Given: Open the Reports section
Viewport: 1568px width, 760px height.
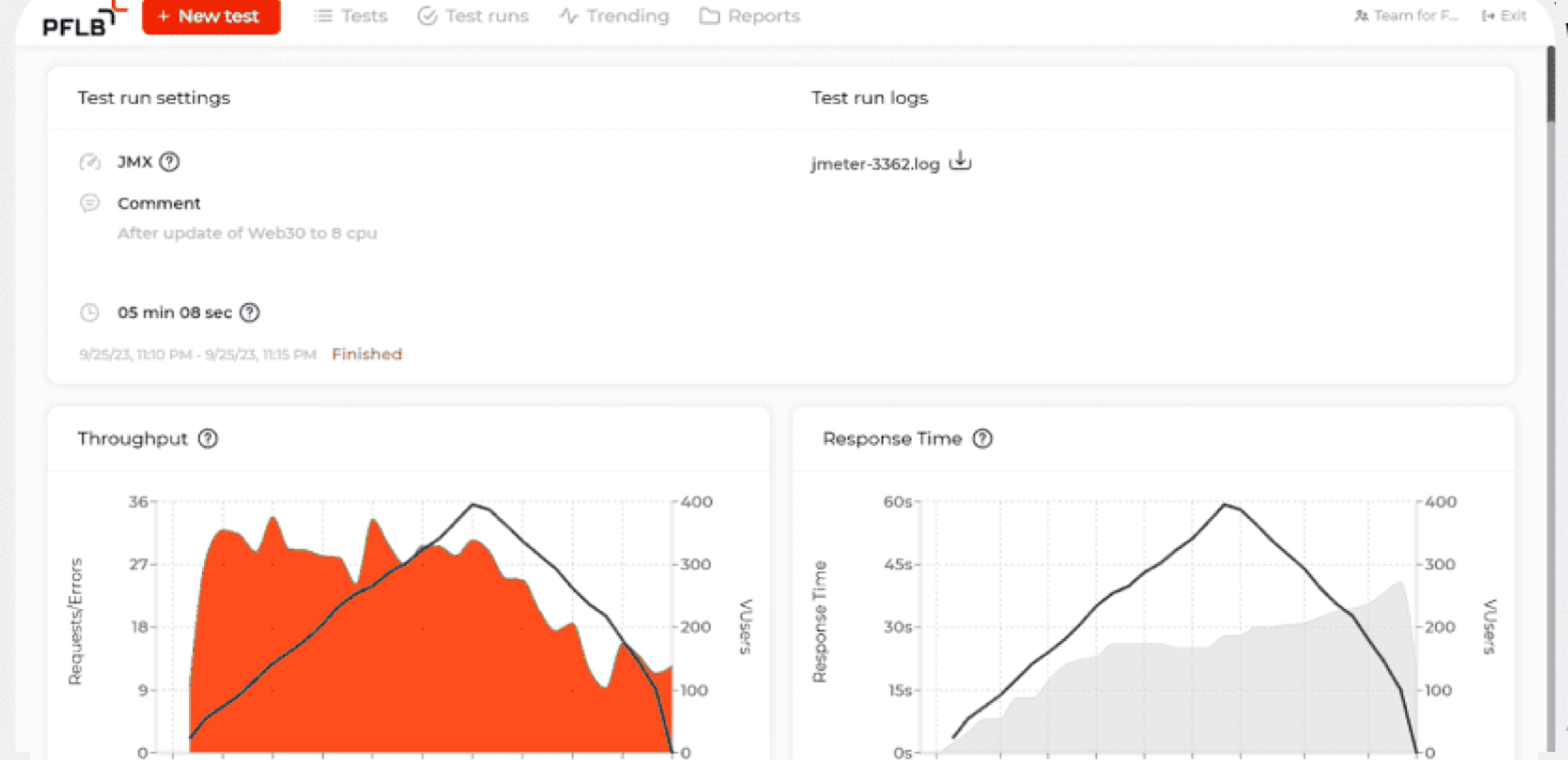Looking at the screenshot, I should [749, 16].
